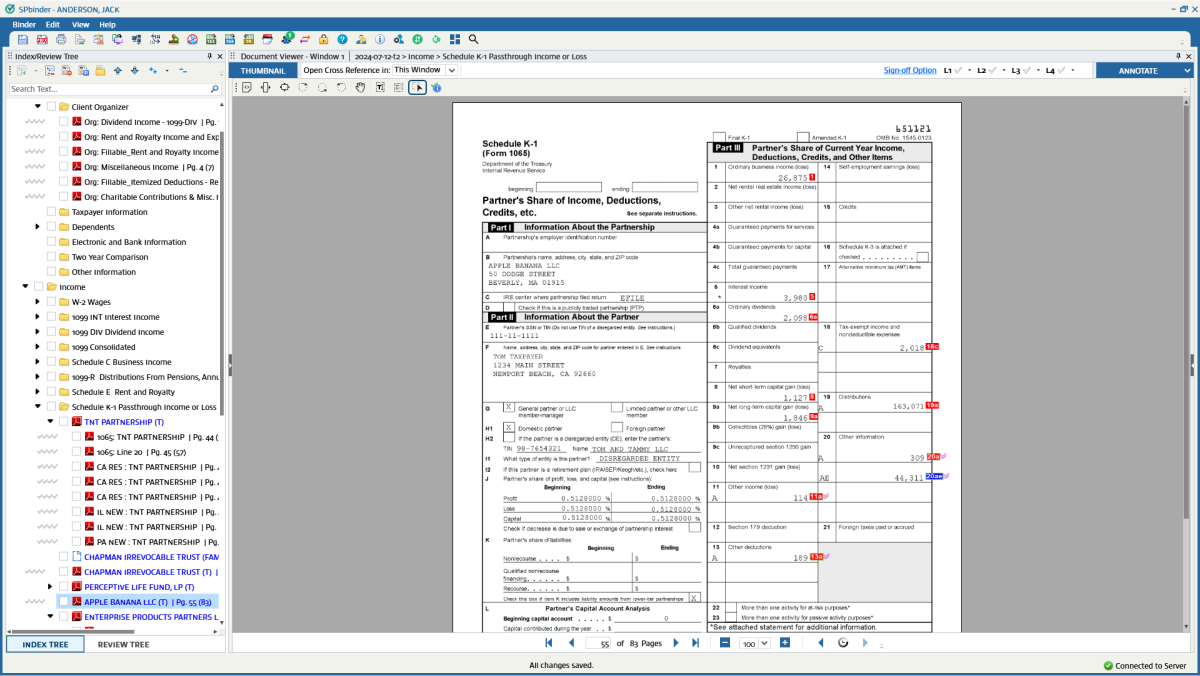Jump to the last page of document

tap(695, 643)
